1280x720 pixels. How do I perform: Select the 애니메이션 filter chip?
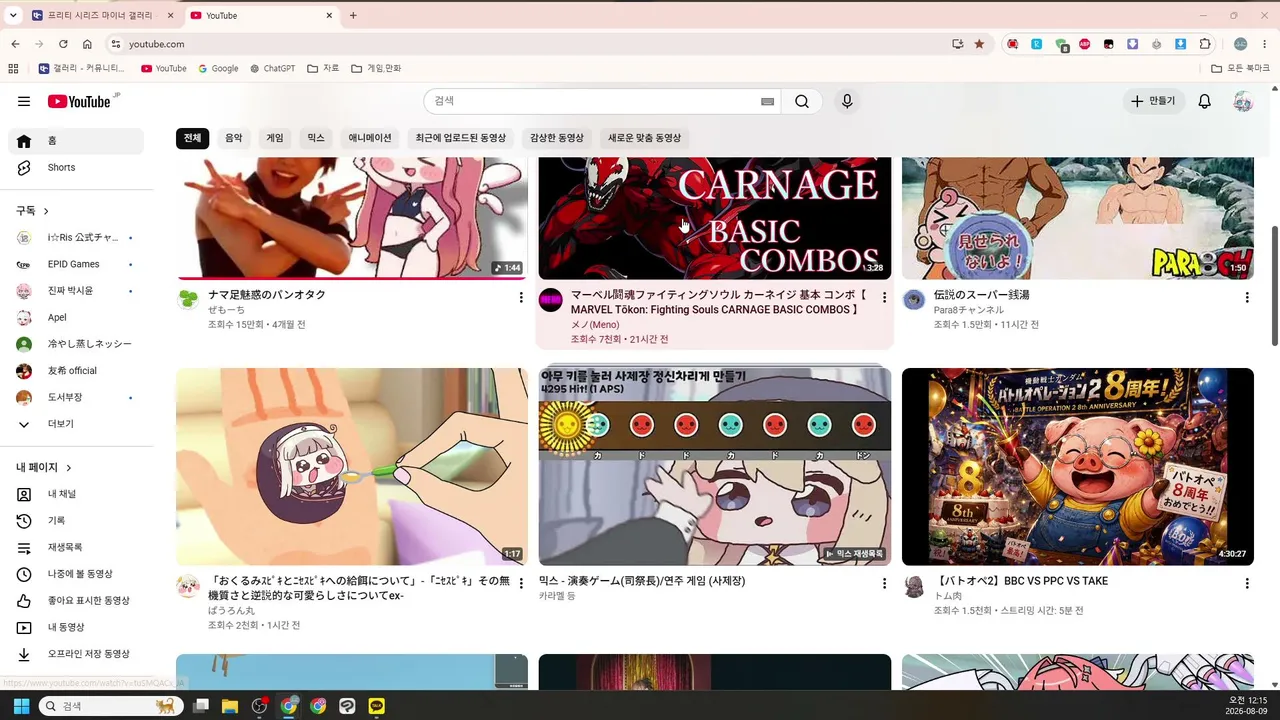click(x=370, y=138)
